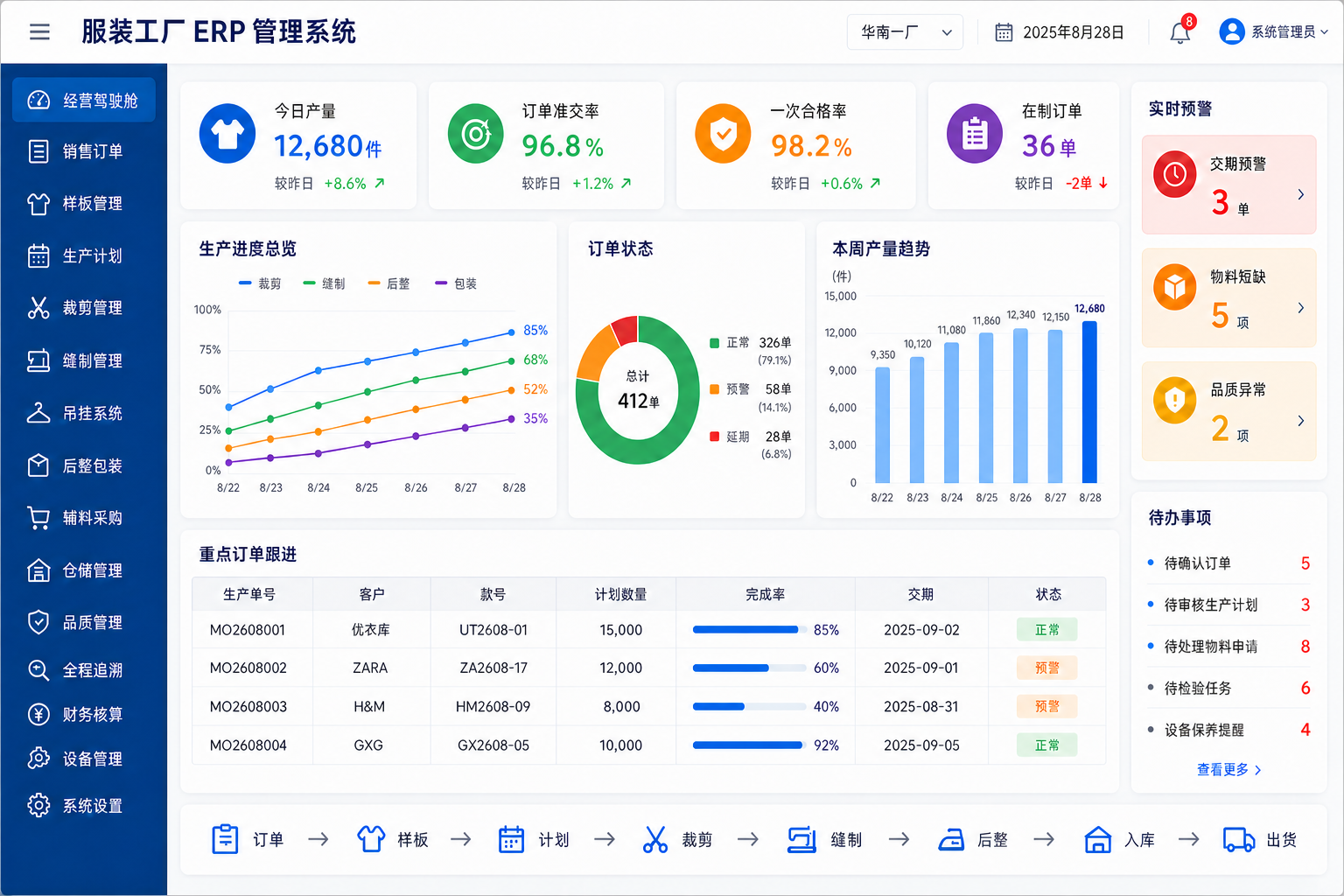Click the calendar icon beside the date
The width and height of the screenshot is (1344, 896).
pos(1004,32)
